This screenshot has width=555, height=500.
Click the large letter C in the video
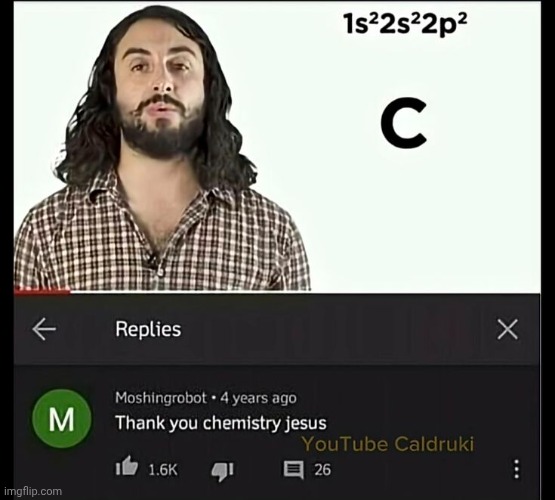coord(404,123)
